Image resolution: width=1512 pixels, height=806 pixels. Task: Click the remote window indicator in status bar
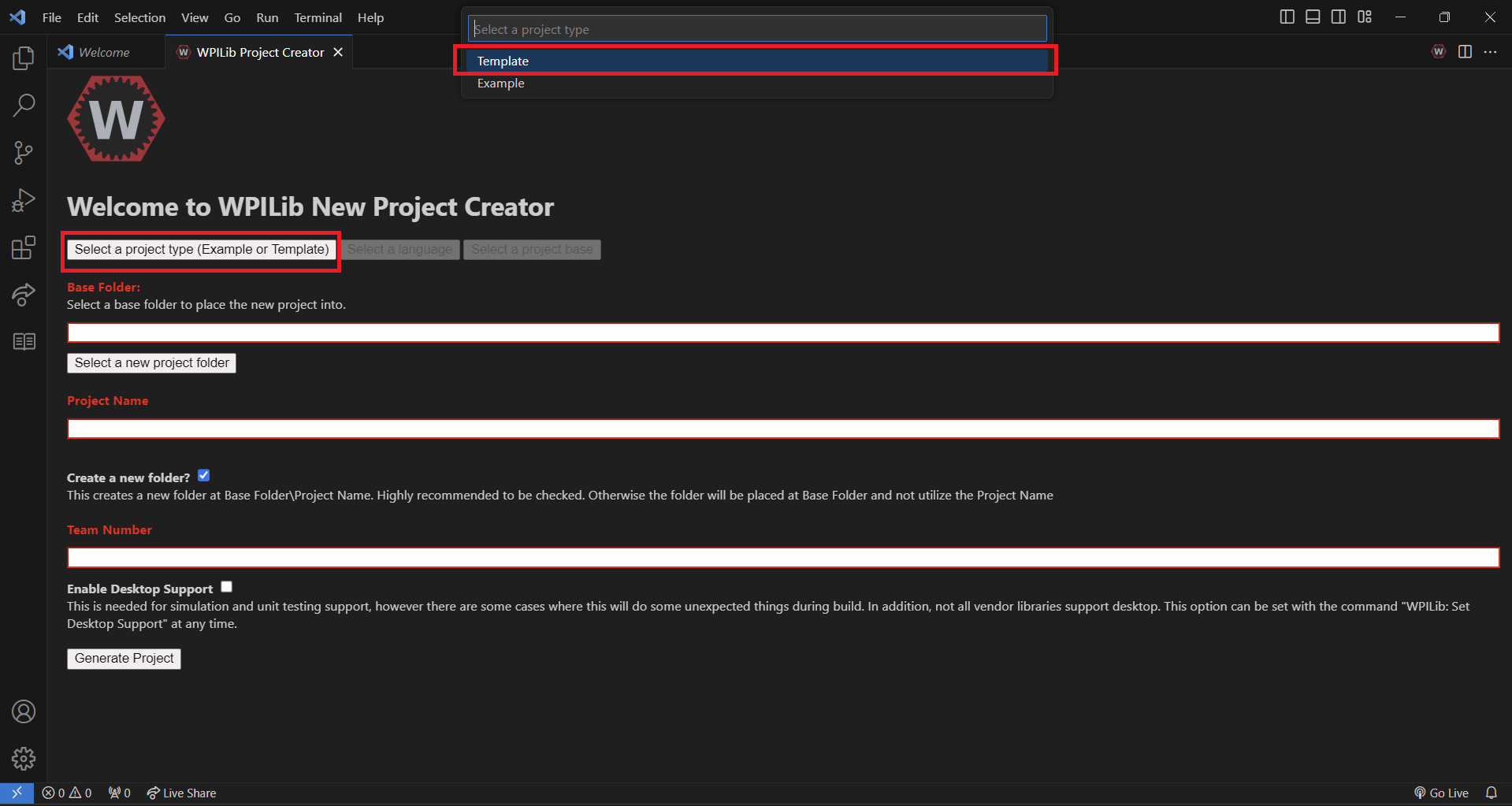point(17,793)
